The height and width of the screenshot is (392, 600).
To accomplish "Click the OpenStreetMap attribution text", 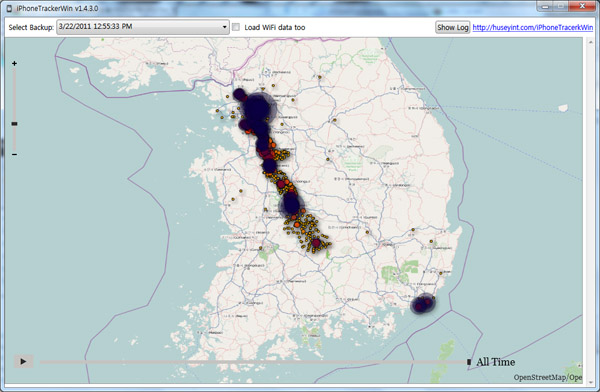I will [548, 377].
